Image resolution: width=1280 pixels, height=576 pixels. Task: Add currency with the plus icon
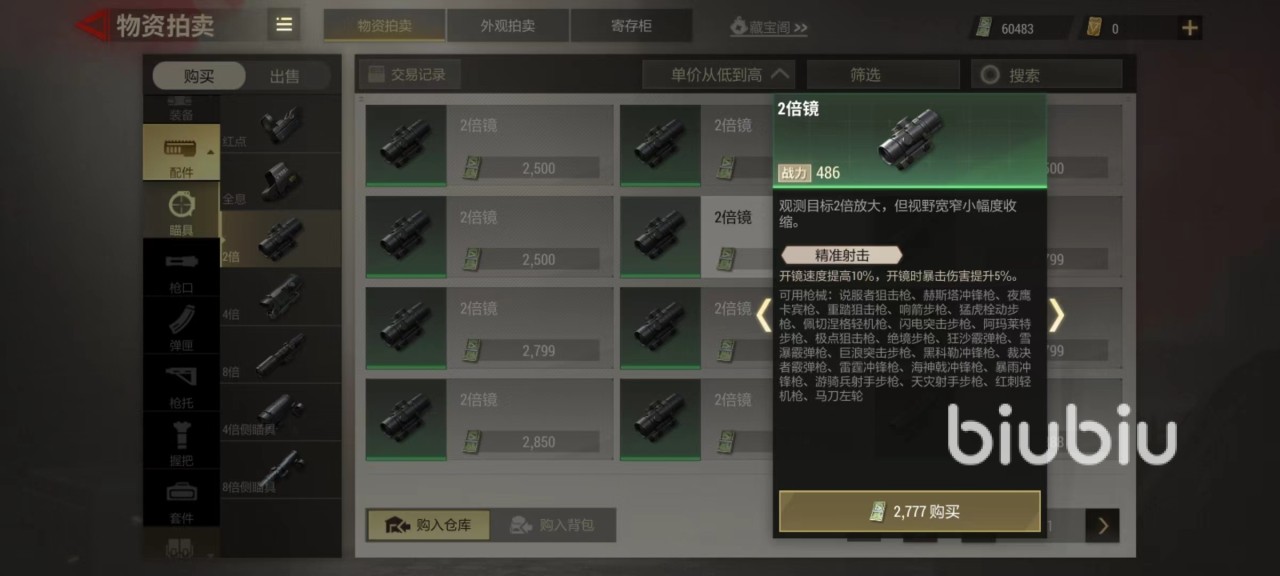(x=1189, y=28)
